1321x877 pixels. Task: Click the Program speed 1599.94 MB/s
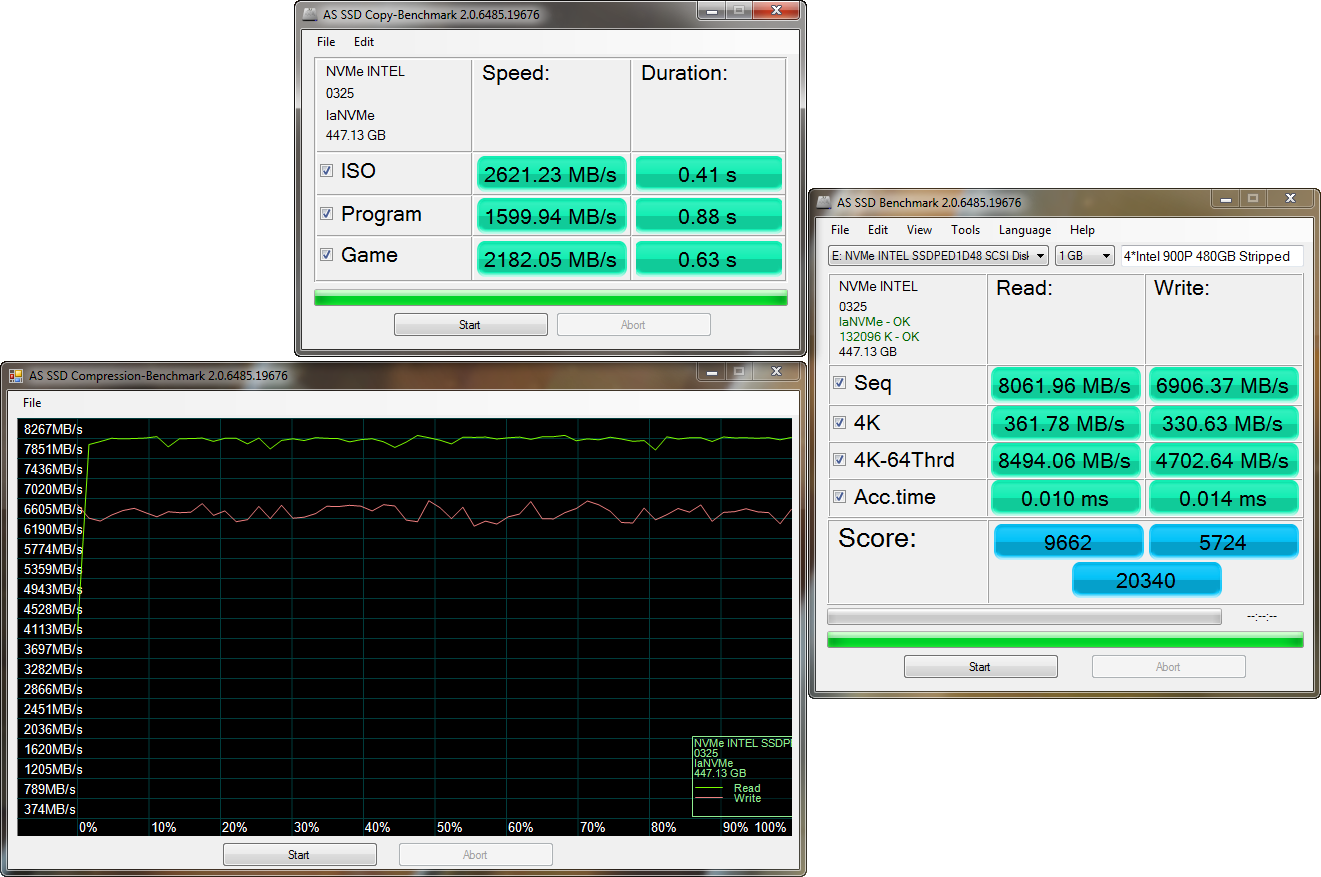552,215
